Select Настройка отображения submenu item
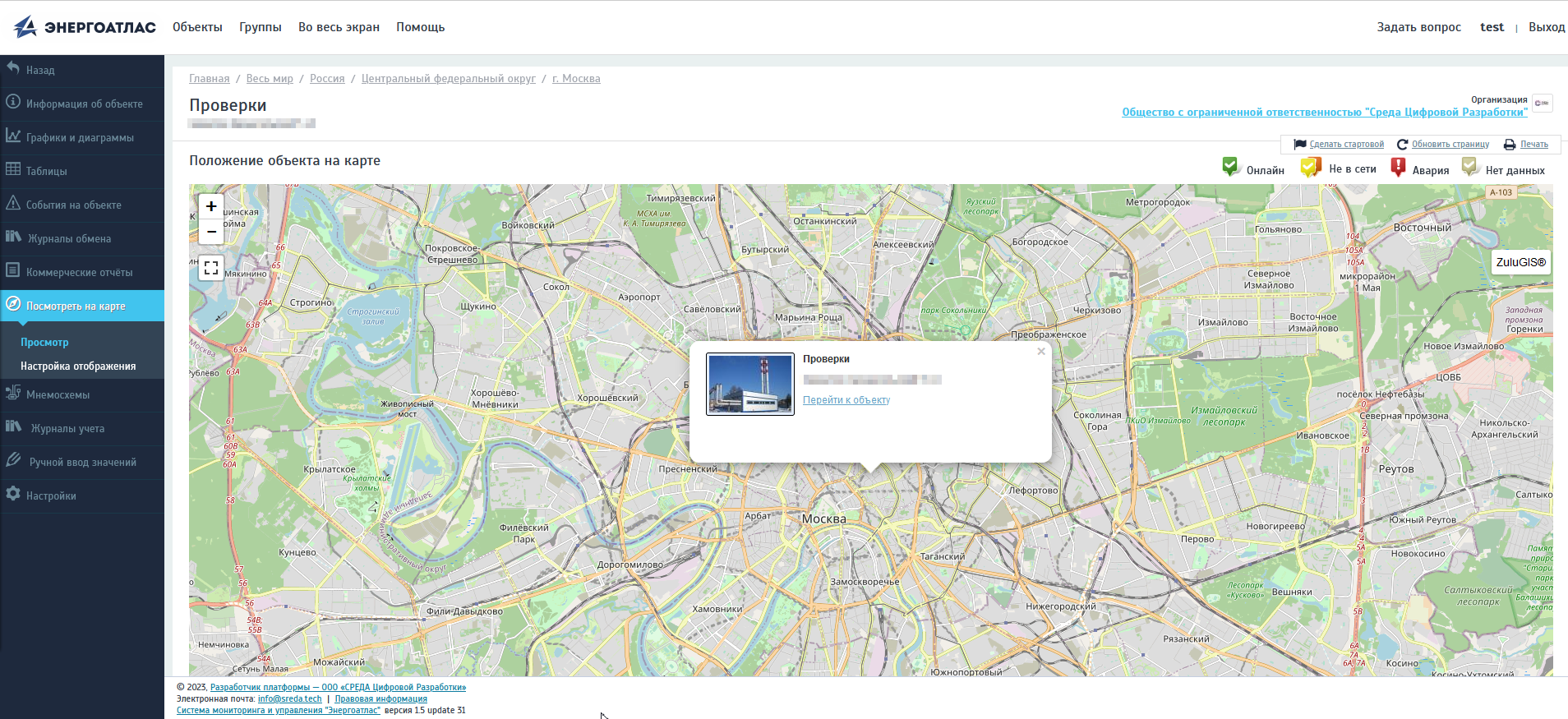 pos(78,366)
